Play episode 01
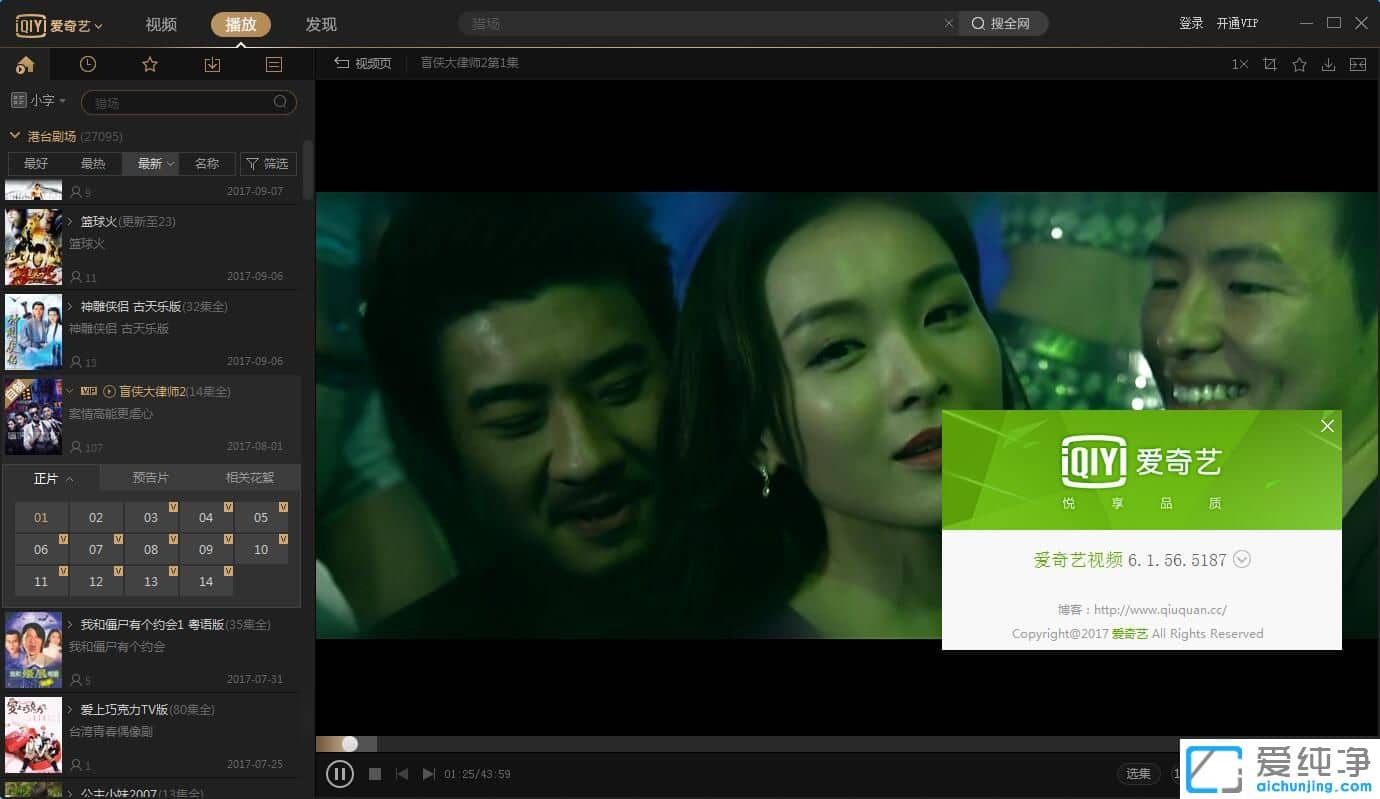Viewport: 1380px width, 799px height. click(41, 517)
